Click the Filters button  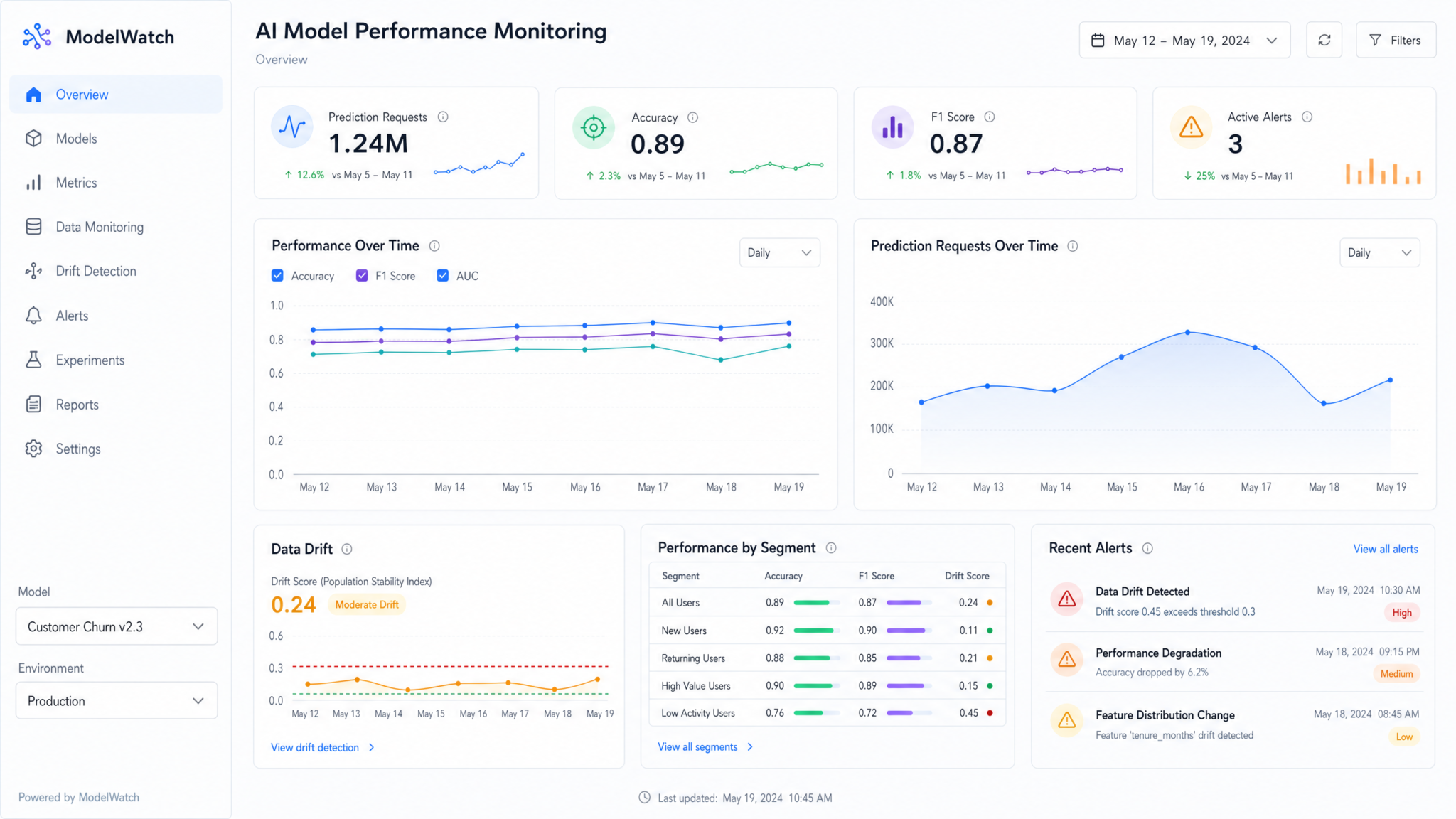(x=1396, y=40)
